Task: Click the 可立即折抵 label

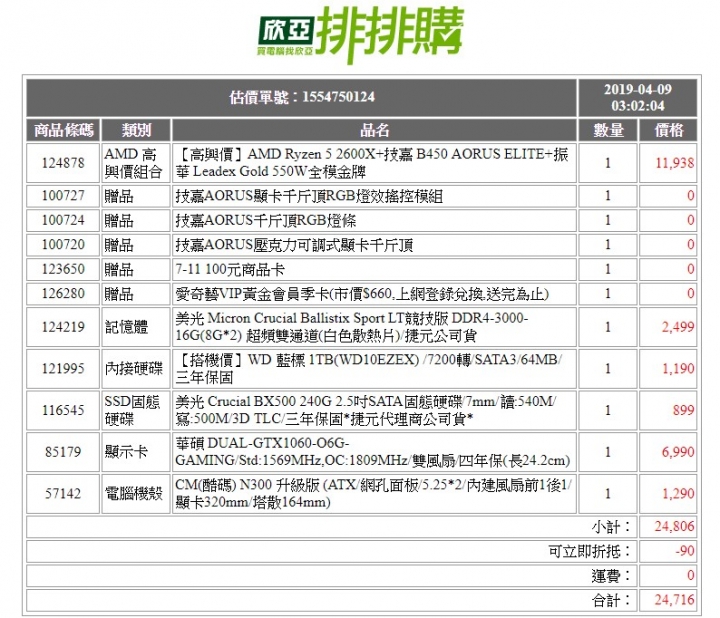Action: [x=590, y=551]
